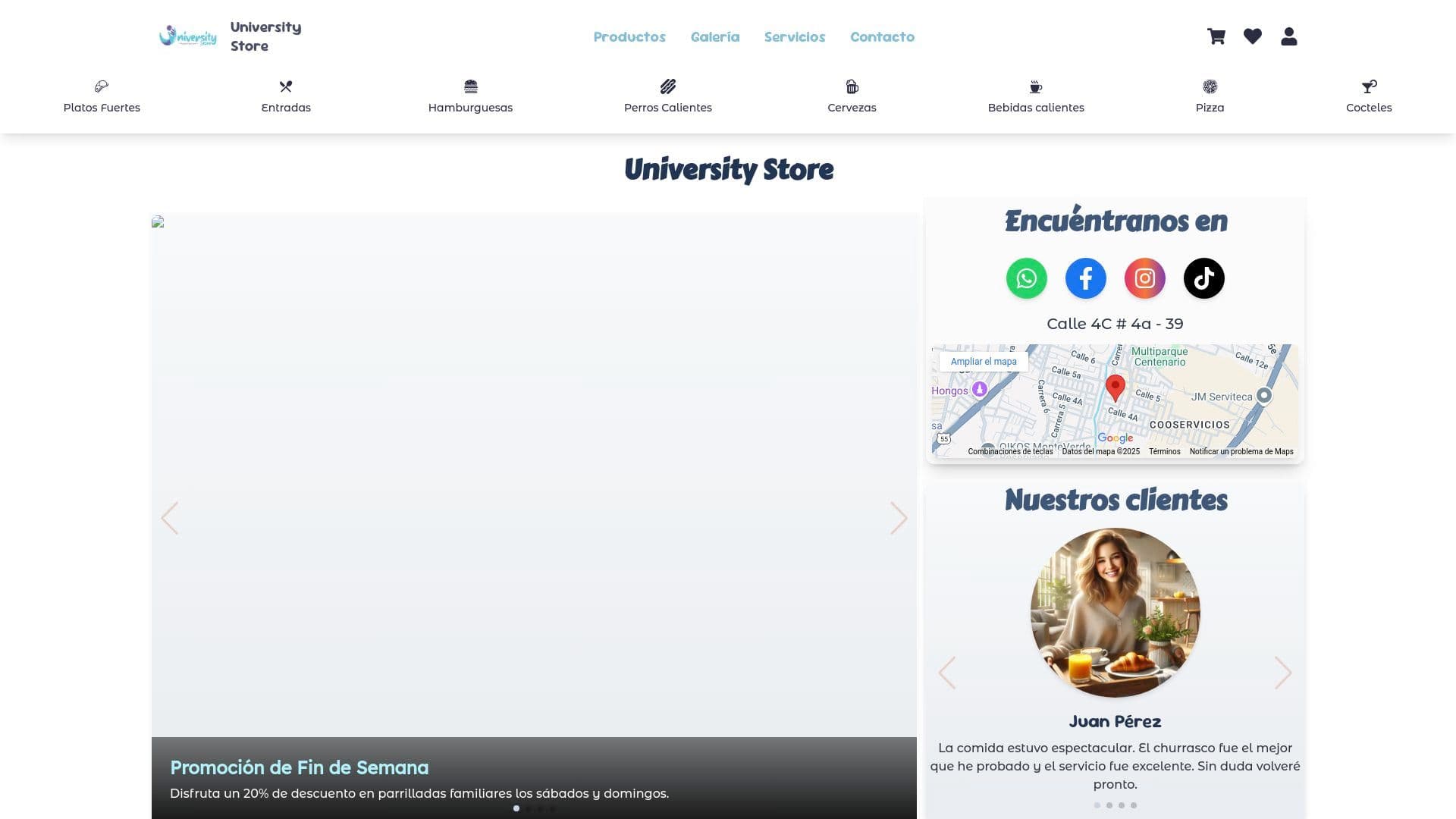Click Juan Pérez's circular client photo
Viewport: 1456px width, 819px height.
coord(1115,613)
